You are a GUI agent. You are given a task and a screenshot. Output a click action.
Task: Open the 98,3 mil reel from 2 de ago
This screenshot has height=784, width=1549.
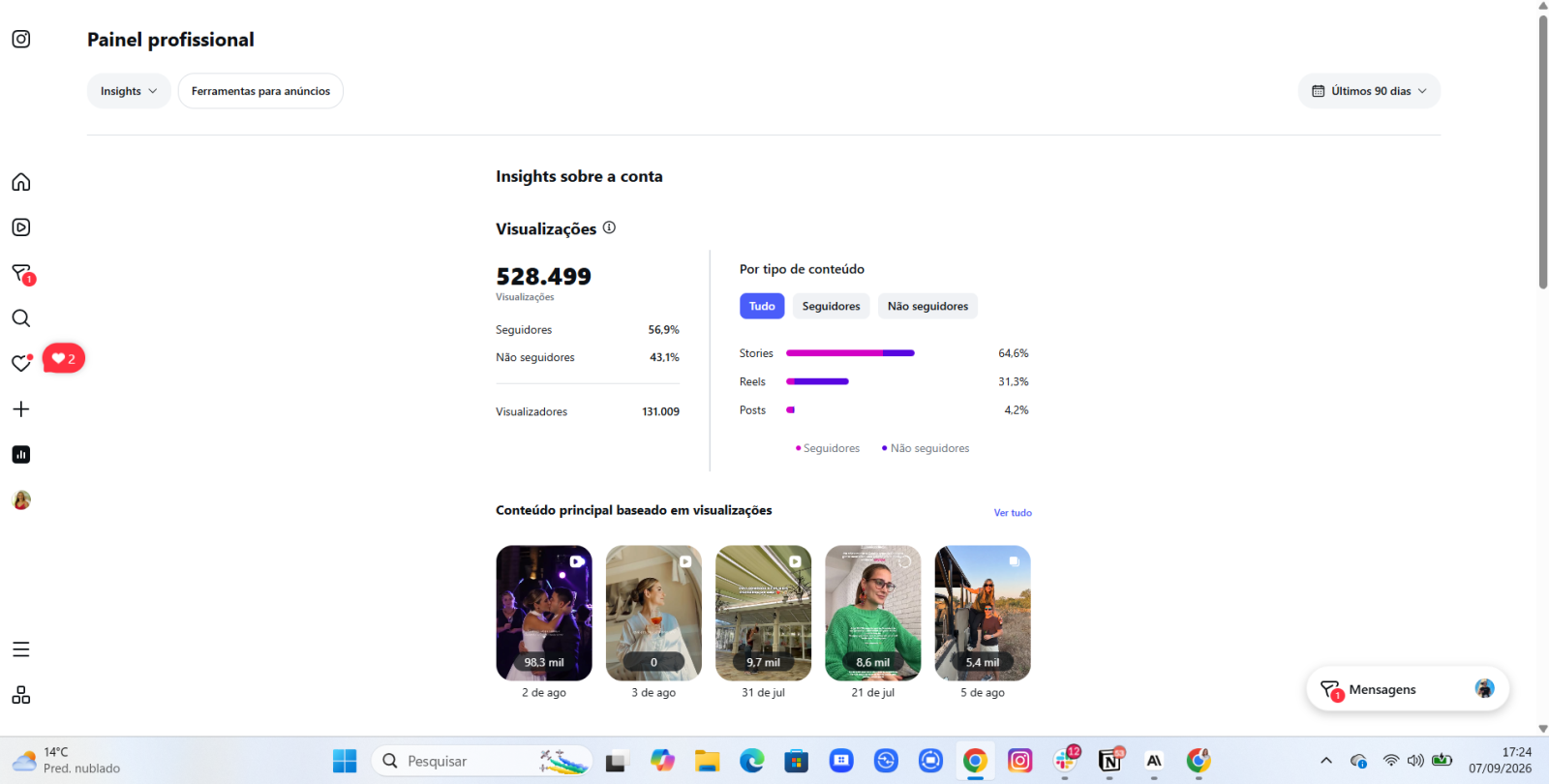tap(544, 613)
